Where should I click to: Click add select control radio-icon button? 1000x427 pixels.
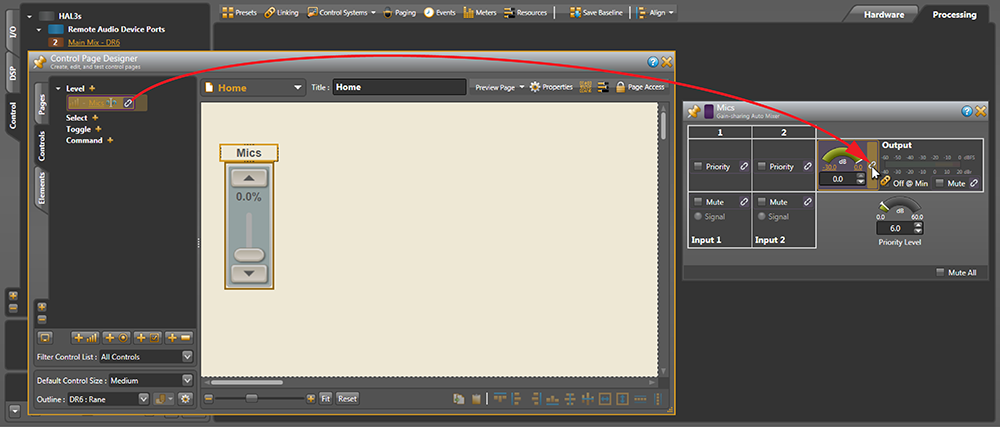(x=117, y=338)
